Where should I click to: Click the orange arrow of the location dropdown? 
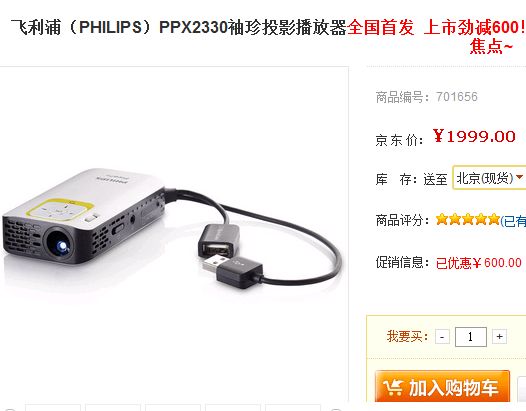tap(520, 177)
